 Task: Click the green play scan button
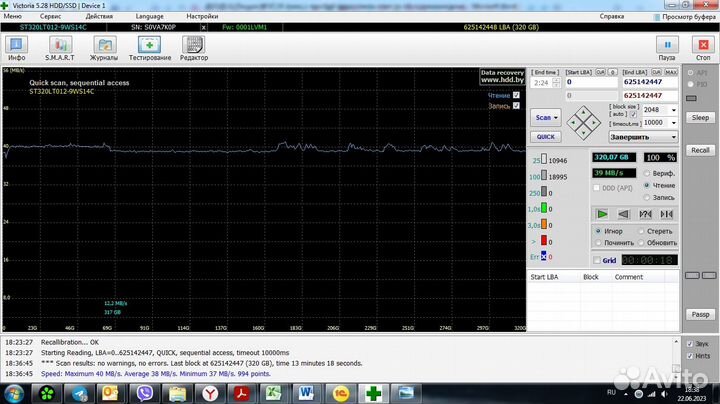coord(602,214)
